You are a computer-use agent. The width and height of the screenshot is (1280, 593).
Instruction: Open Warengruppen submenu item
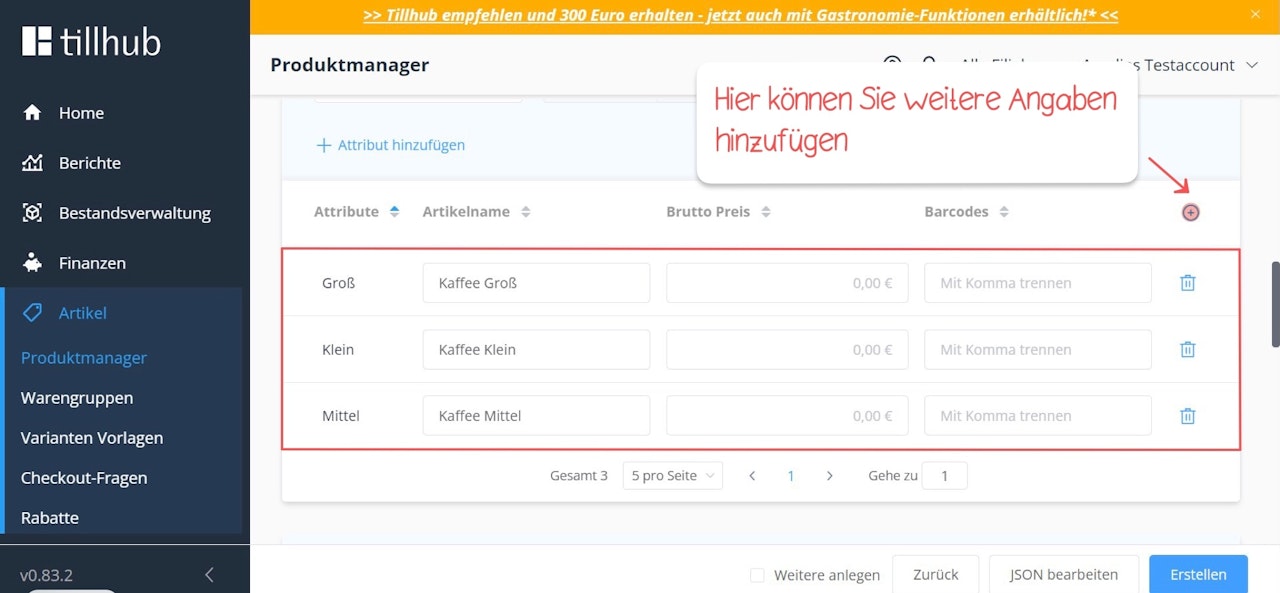(x=77, y=398)
